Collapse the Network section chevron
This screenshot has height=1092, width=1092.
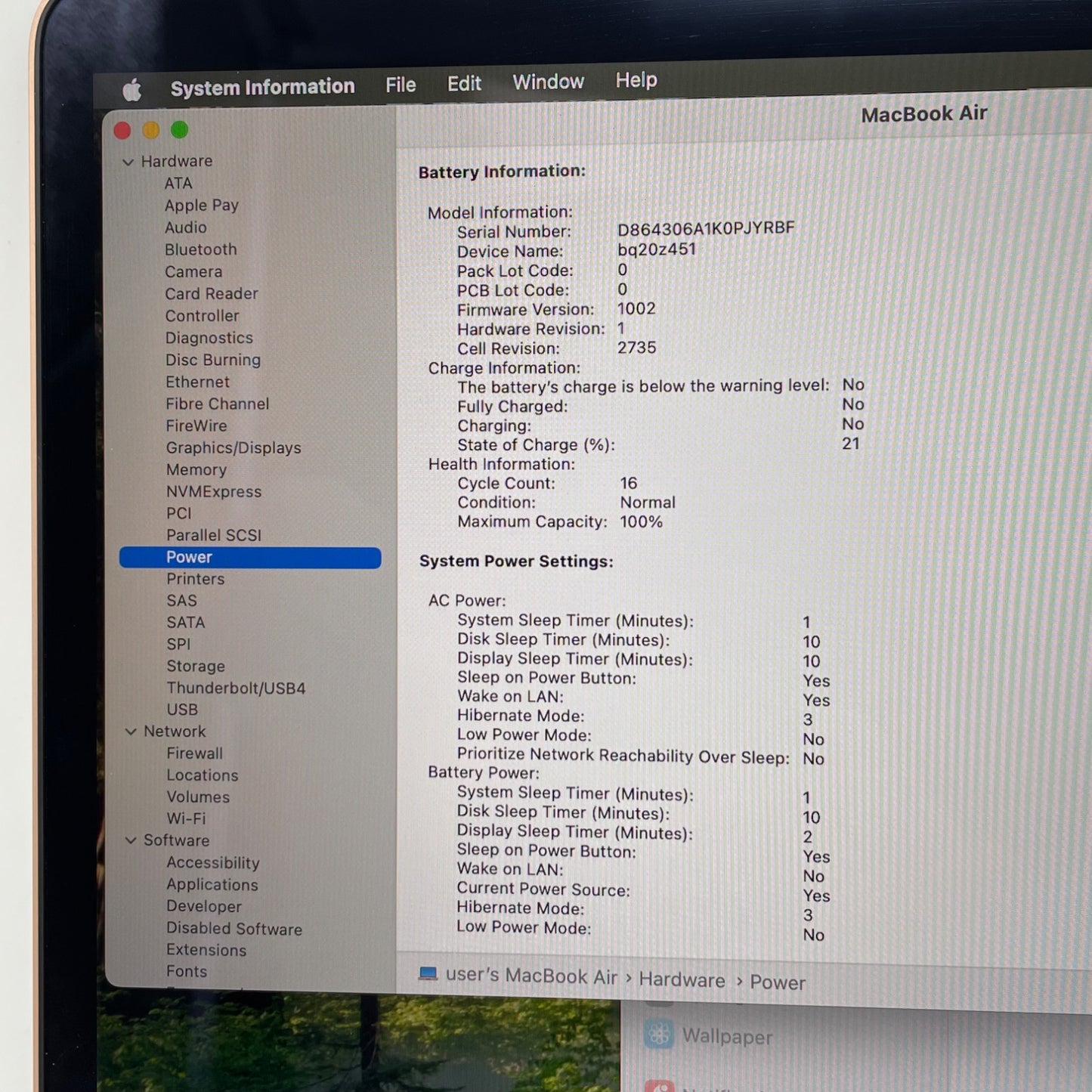pyautogui.click(x=131, y=732)
